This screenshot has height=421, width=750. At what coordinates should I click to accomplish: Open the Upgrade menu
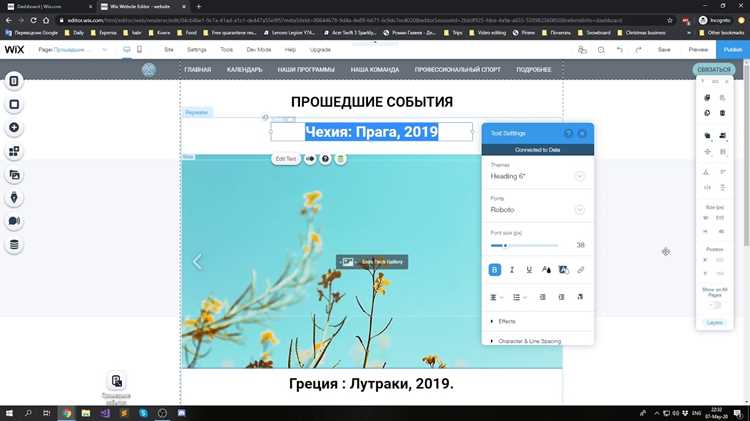click(x=320, y=50)
